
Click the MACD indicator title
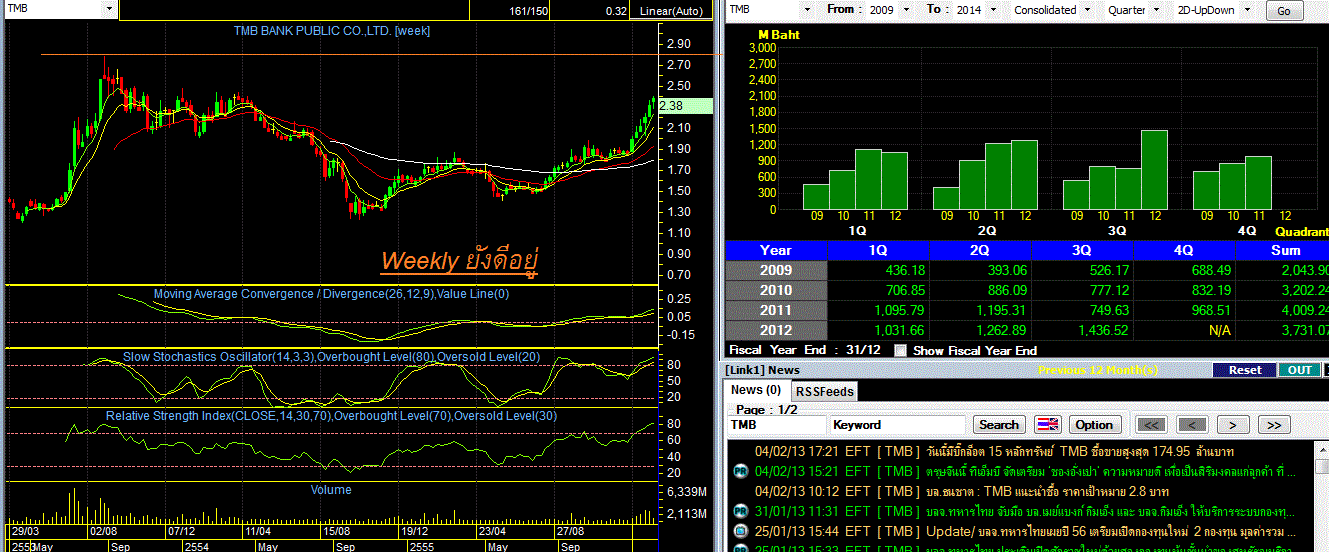point(331,294)
